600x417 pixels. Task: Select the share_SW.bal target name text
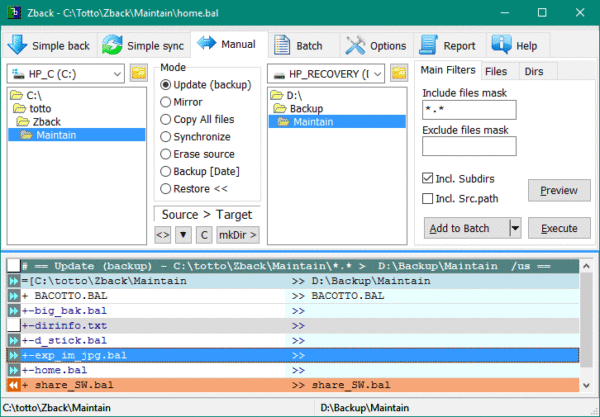click(x=351, y=385)
